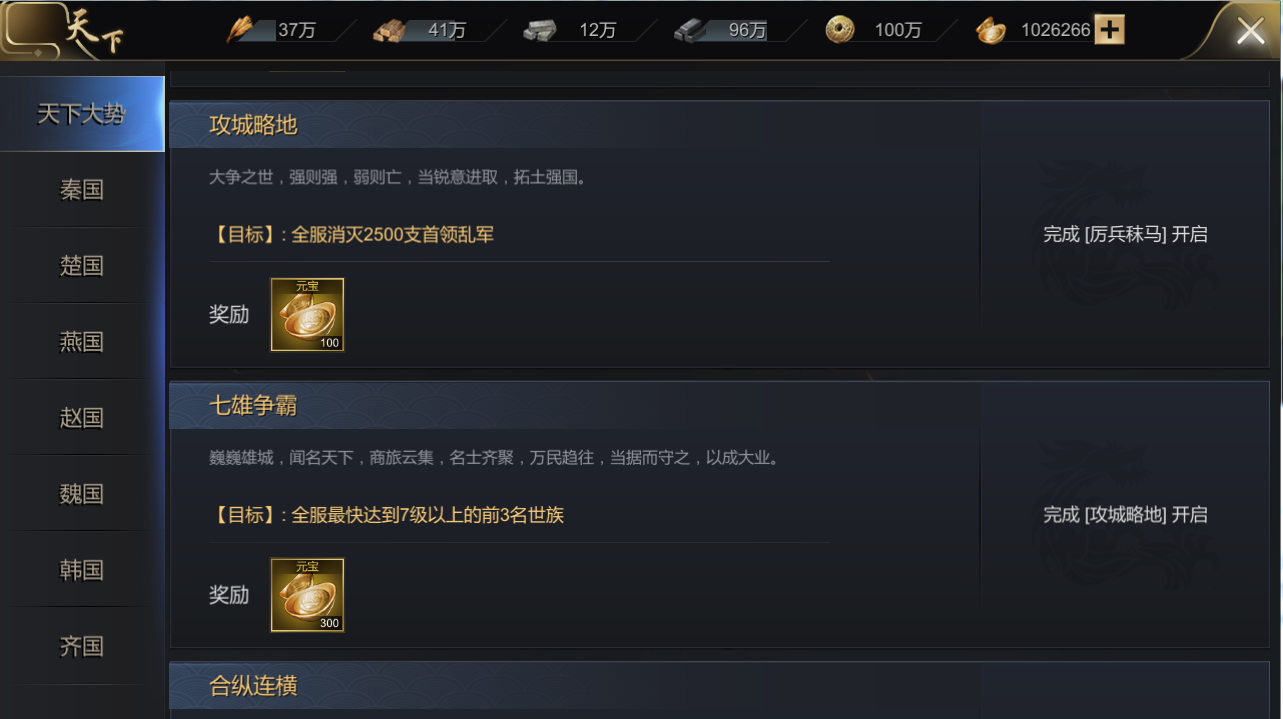Screen dimensions: 1283x719
Task: Click the iron ingot resource icon showing 96万
Action: coord(690,31)
